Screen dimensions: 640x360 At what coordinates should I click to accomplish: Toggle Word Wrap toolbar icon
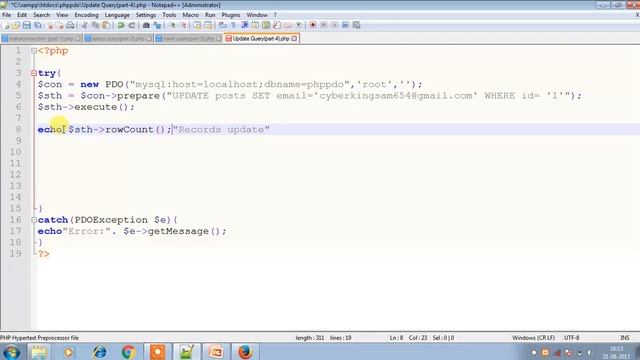222,25
